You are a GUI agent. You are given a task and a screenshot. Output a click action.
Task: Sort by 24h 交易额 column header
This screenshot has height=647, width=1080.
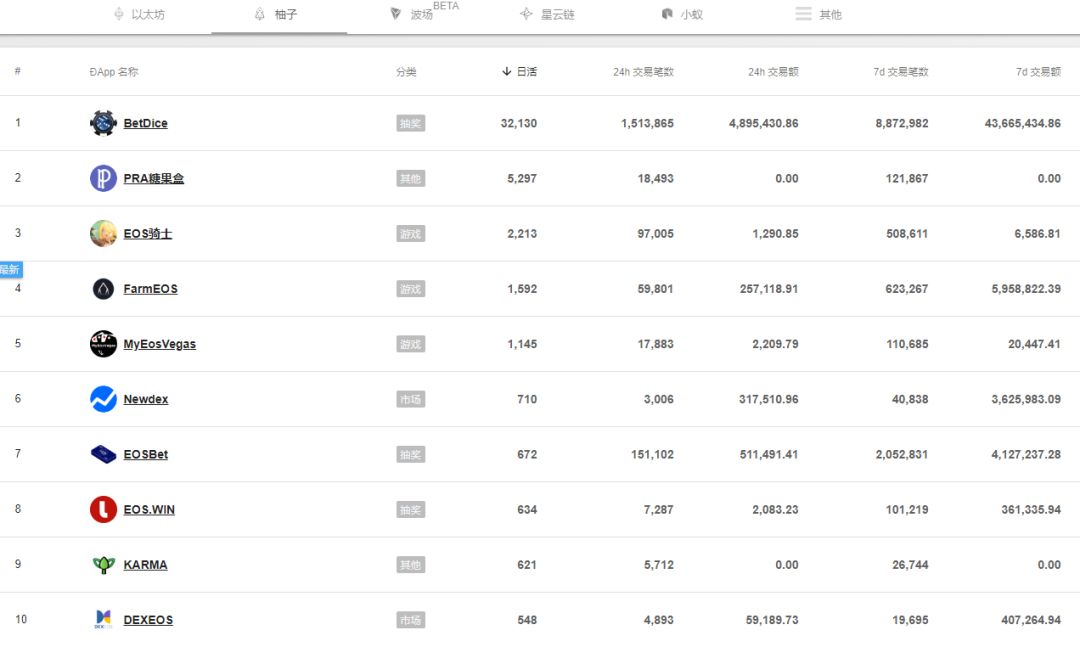(x=773, y=72)
